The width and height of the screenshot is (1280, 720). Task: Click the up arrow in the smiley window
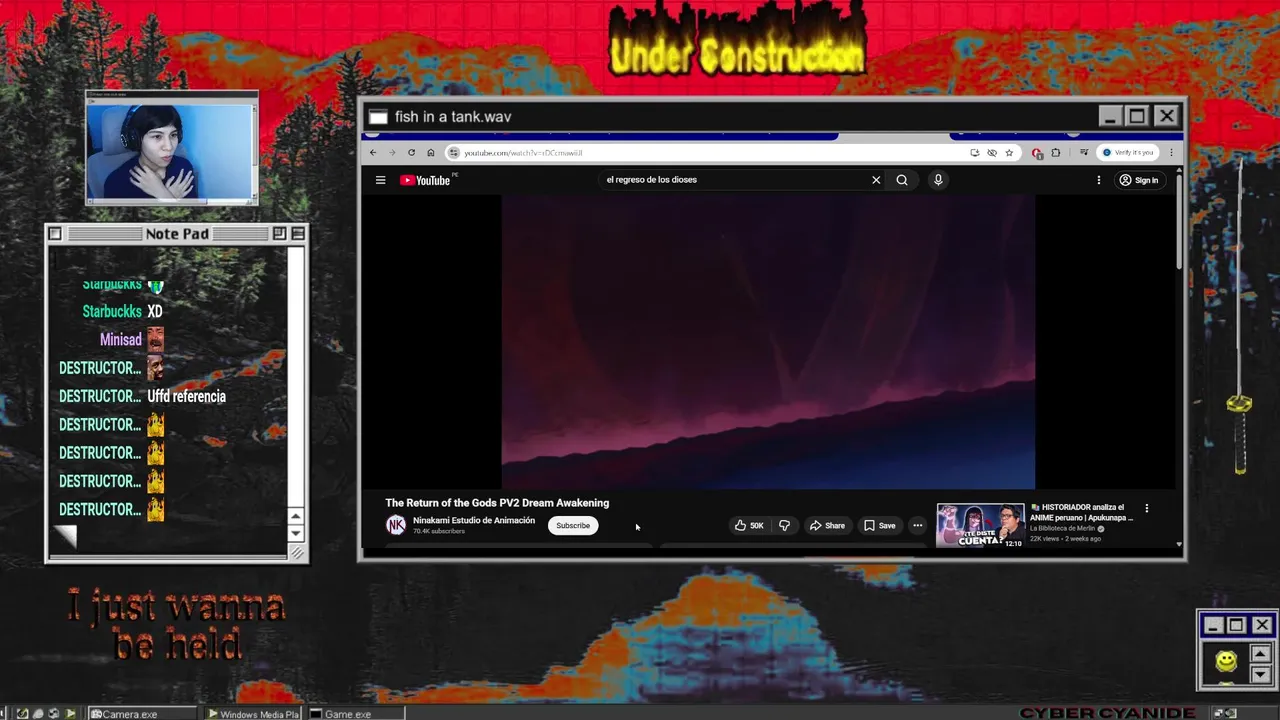tap(1260, 653)
